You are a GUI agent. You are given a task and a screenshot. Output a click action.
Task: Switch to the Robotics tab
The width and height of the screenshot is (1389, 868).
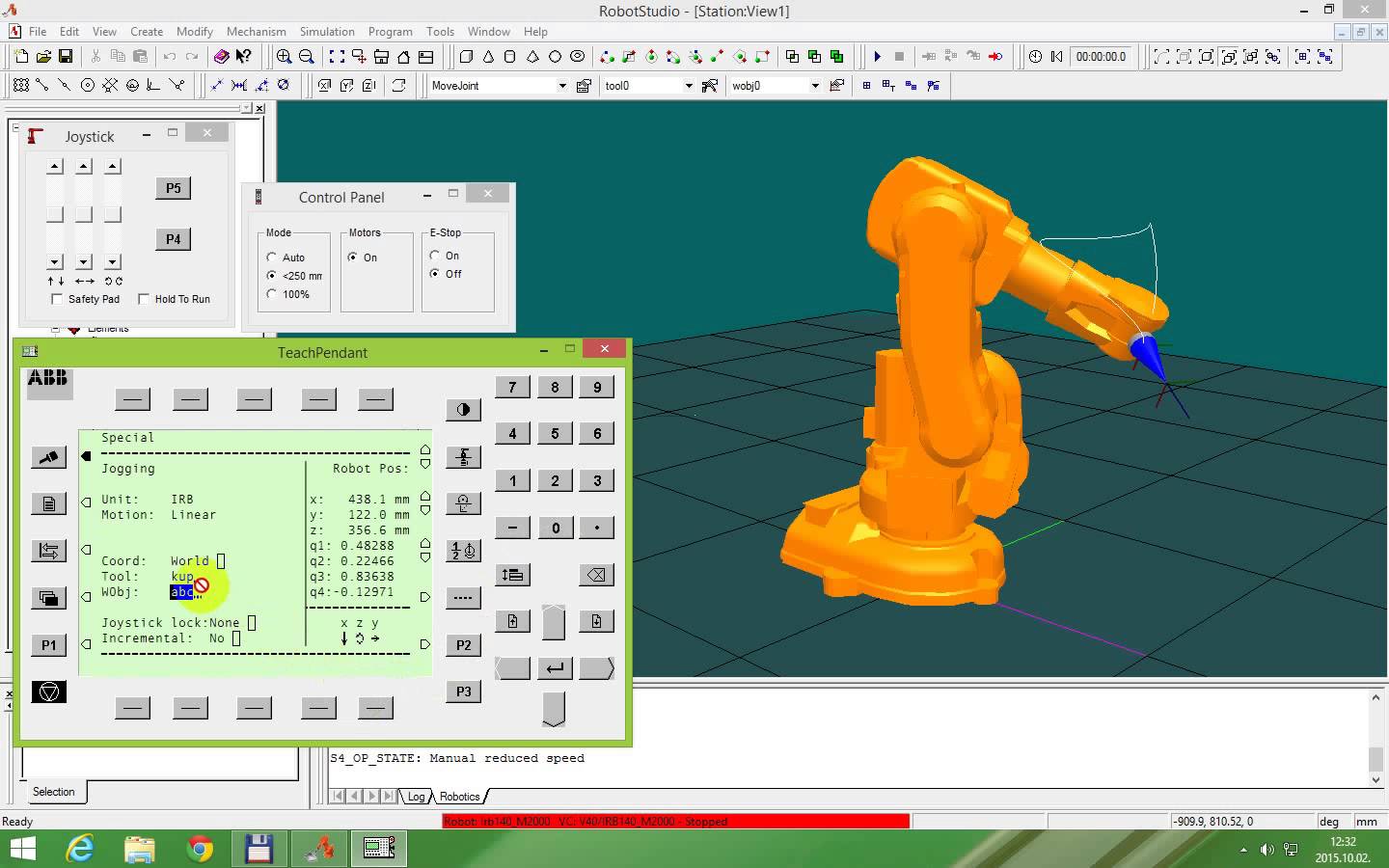coord(459,797)
